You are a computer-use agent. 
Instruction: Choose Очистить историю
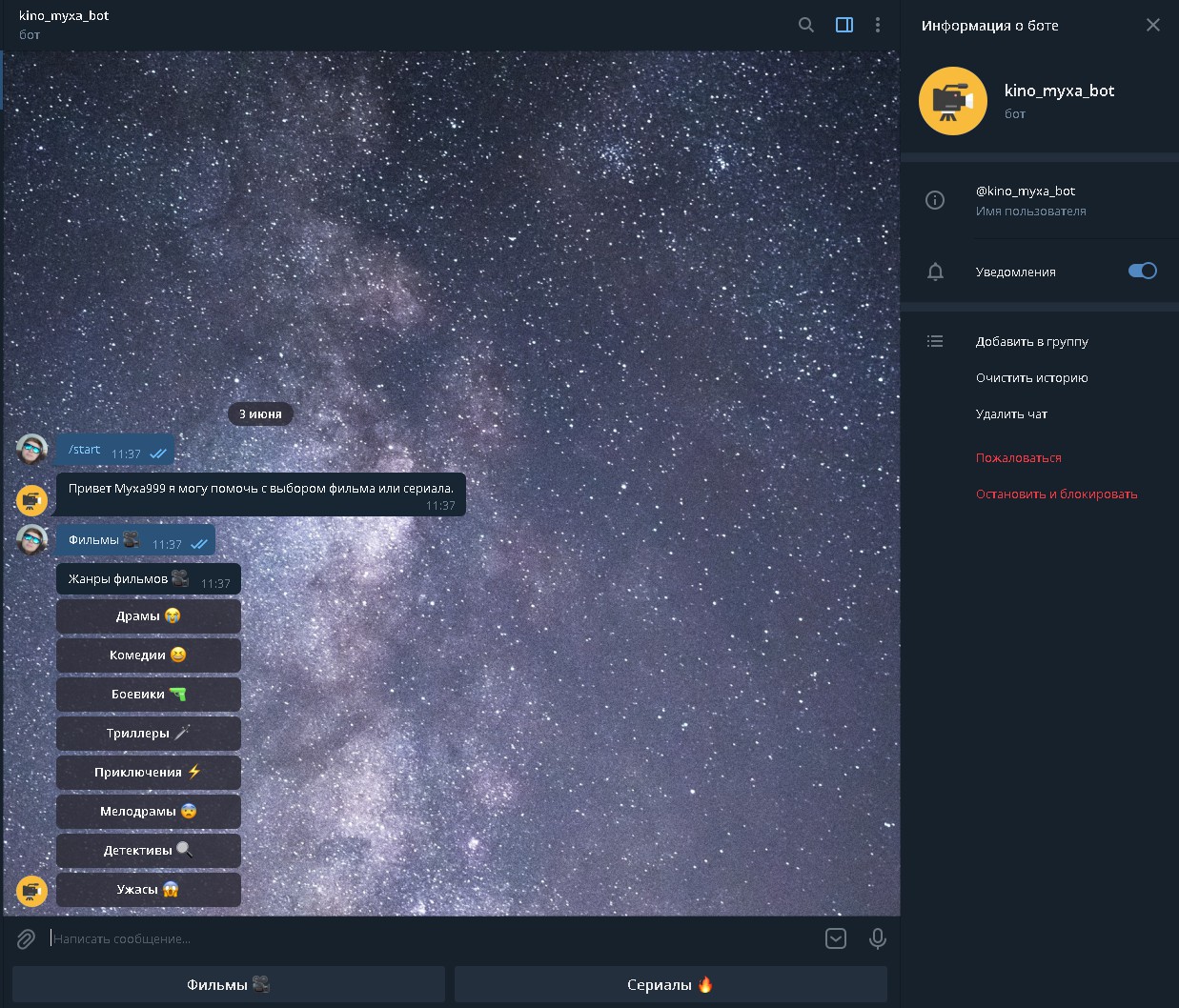pyautogui.click(x=1032, y=377)
